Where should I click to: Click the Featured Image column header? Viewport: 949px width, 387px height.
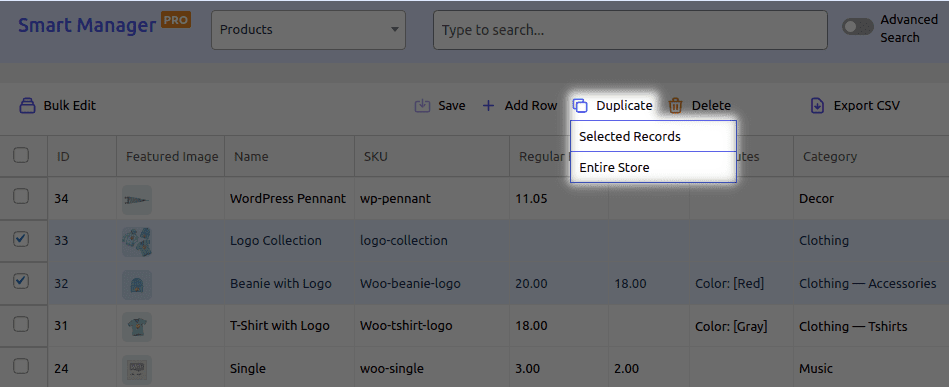(x=171, y=156)
